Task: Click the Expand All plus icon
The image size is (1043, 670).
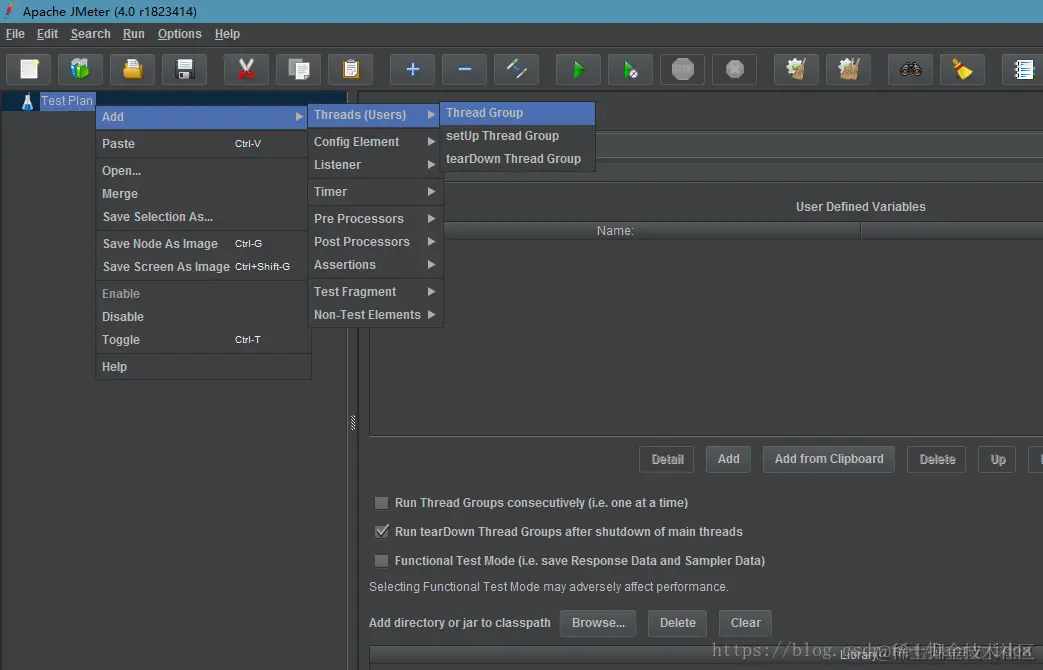Action: [412, 69]
